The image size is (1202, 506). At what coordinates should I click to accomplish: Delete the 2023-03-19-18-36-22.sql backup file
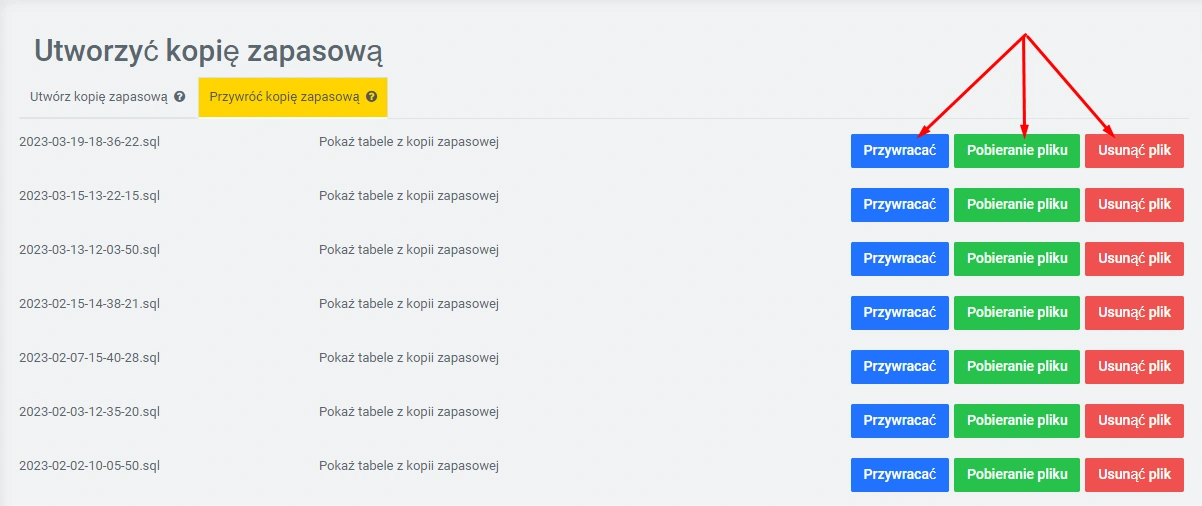(x=1134, y=151)
